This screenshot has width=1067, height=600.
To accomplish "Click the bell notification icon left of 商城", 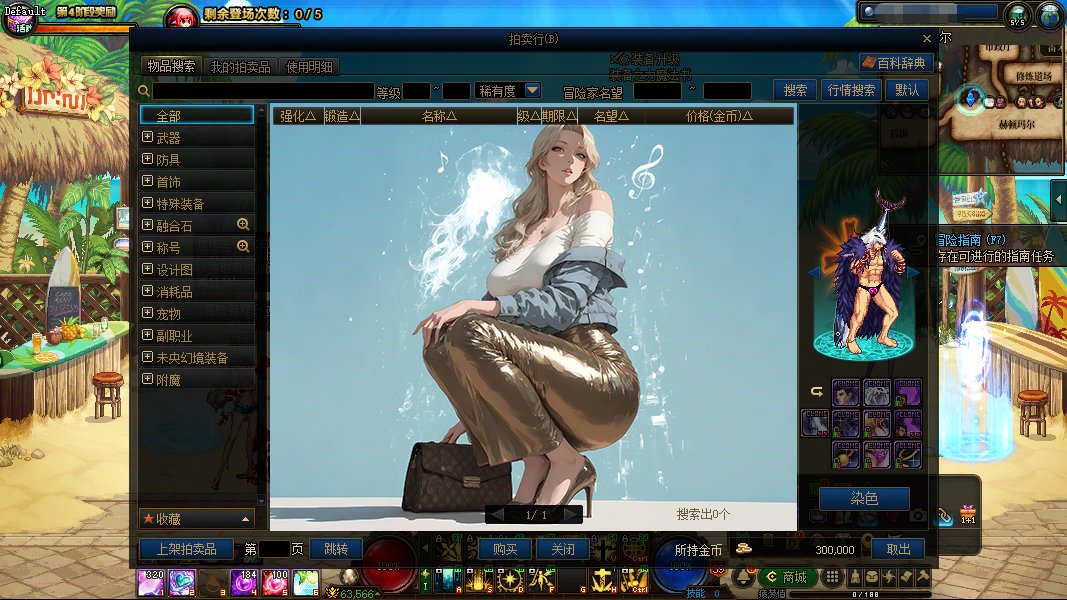I will pos(744,578).
